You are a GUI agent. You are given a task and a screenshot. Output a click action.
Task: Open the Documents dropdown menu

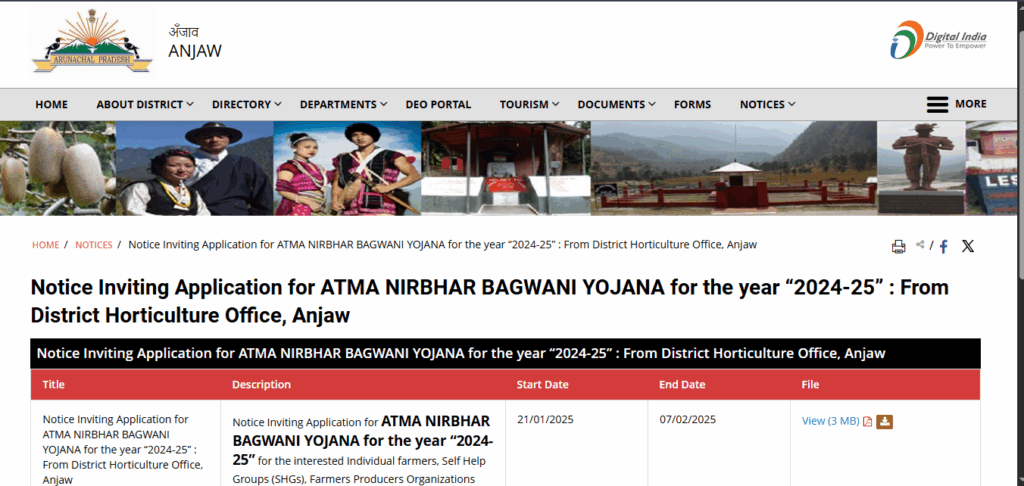point(616,104)
